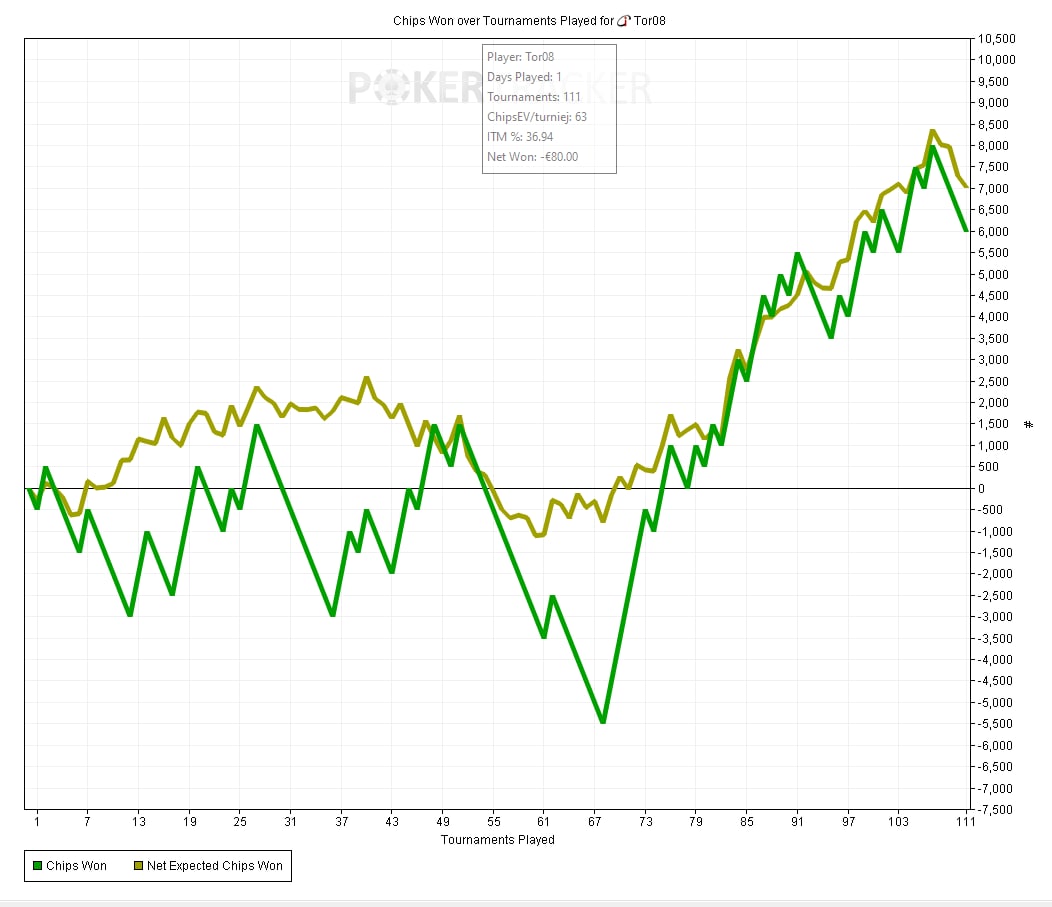Viewport: 1052px width, 907px height.
Task: Click the x-axis tick label 67
Action: [x=594, y=821]
